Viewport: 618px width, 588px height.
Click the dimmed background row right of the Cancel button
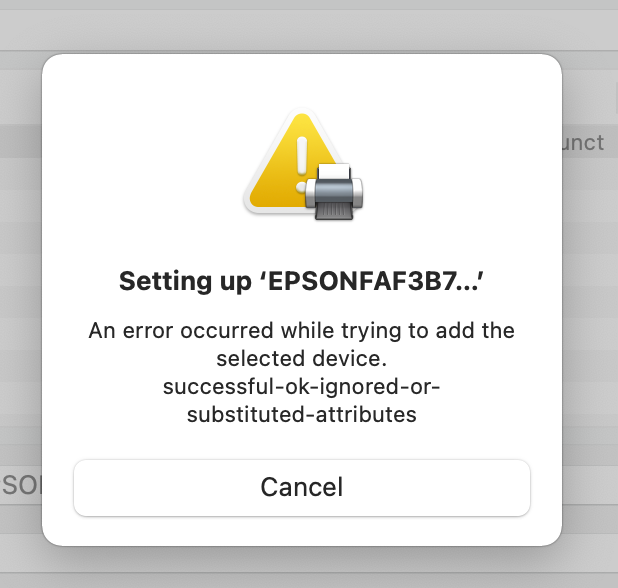pyautogui.click(x=590, y=485)
